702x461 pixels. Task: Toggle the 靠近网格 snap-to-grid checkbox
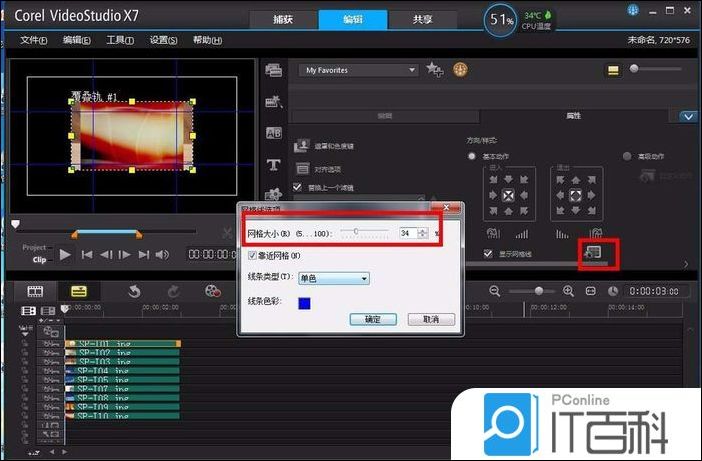252,256
